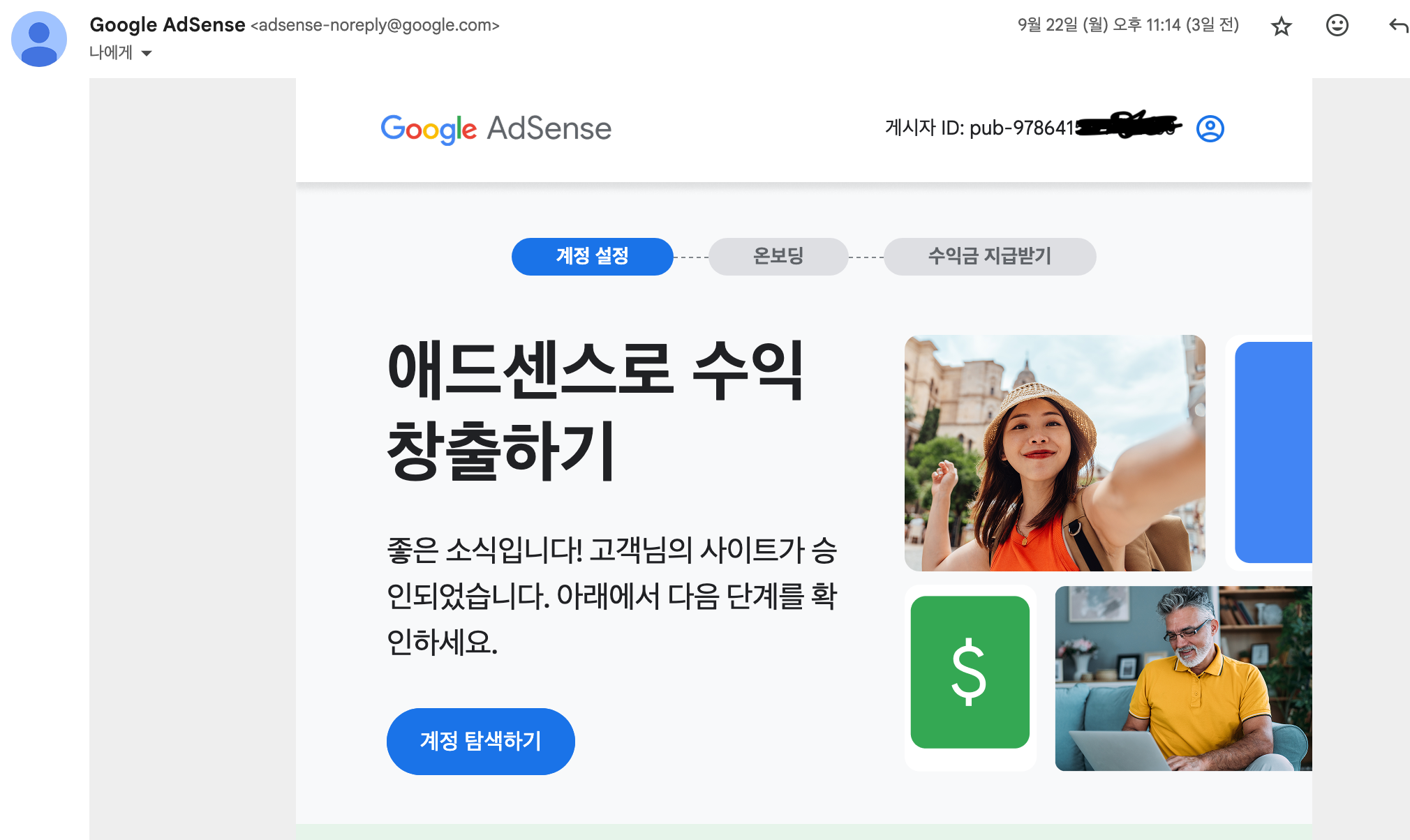Open the account icon beside publisher ID
Image resolution: width=1410 pixels, height=840 pixels.
point(1210,128)
